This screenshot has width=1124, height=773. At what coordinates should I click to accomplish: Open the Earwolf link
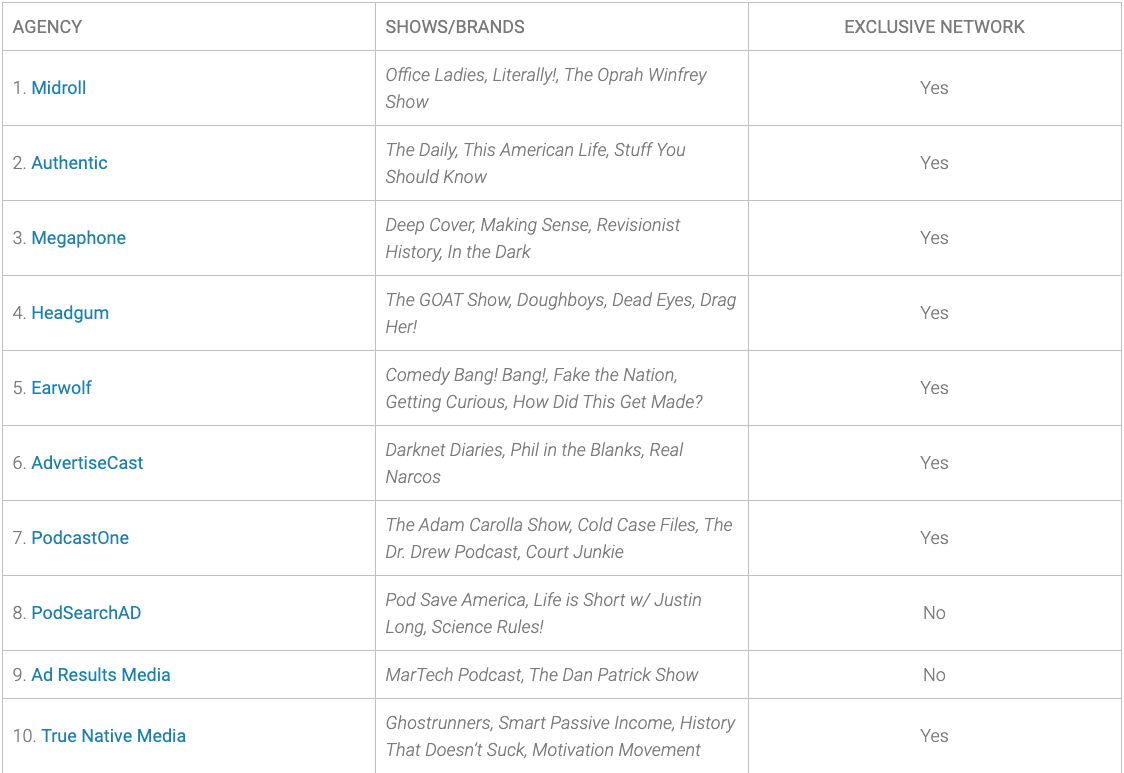click(x=62, y=388)
